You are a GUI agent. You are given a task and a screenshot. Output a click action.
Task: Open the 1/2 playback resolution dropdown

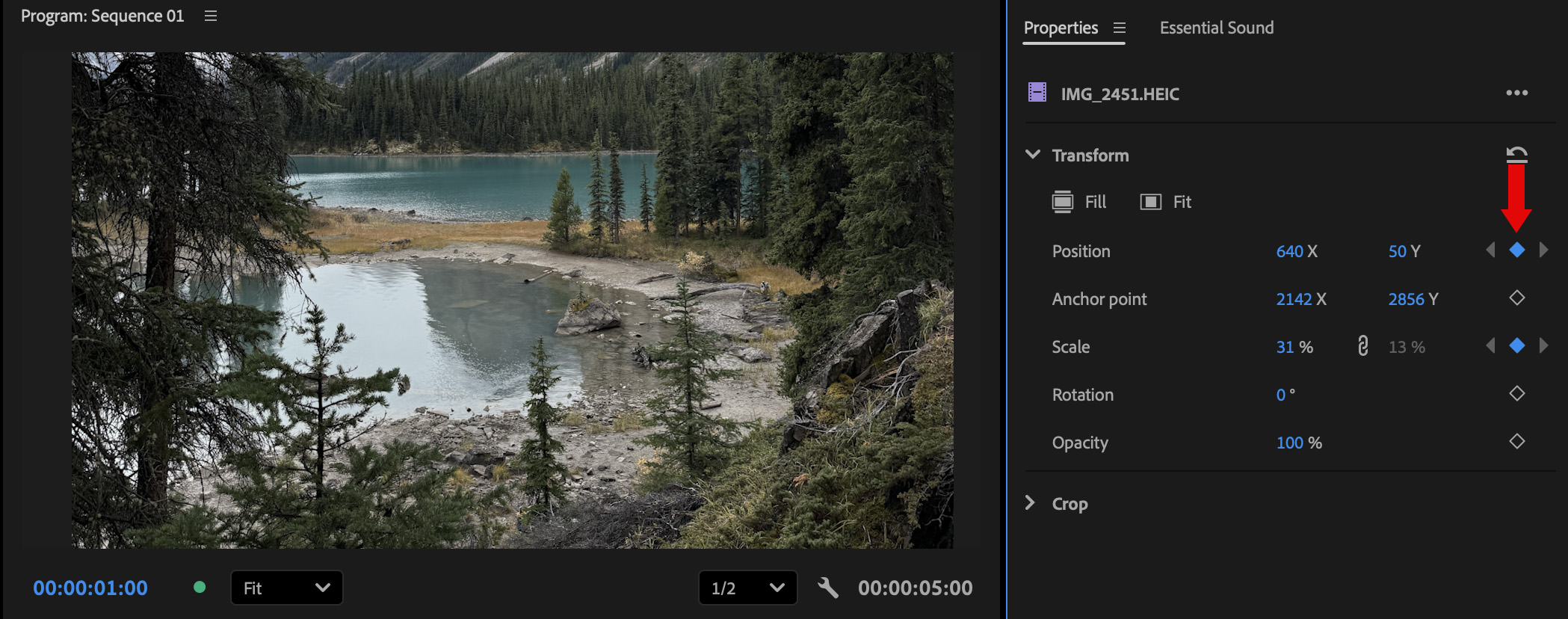click(x=747, y=588)
